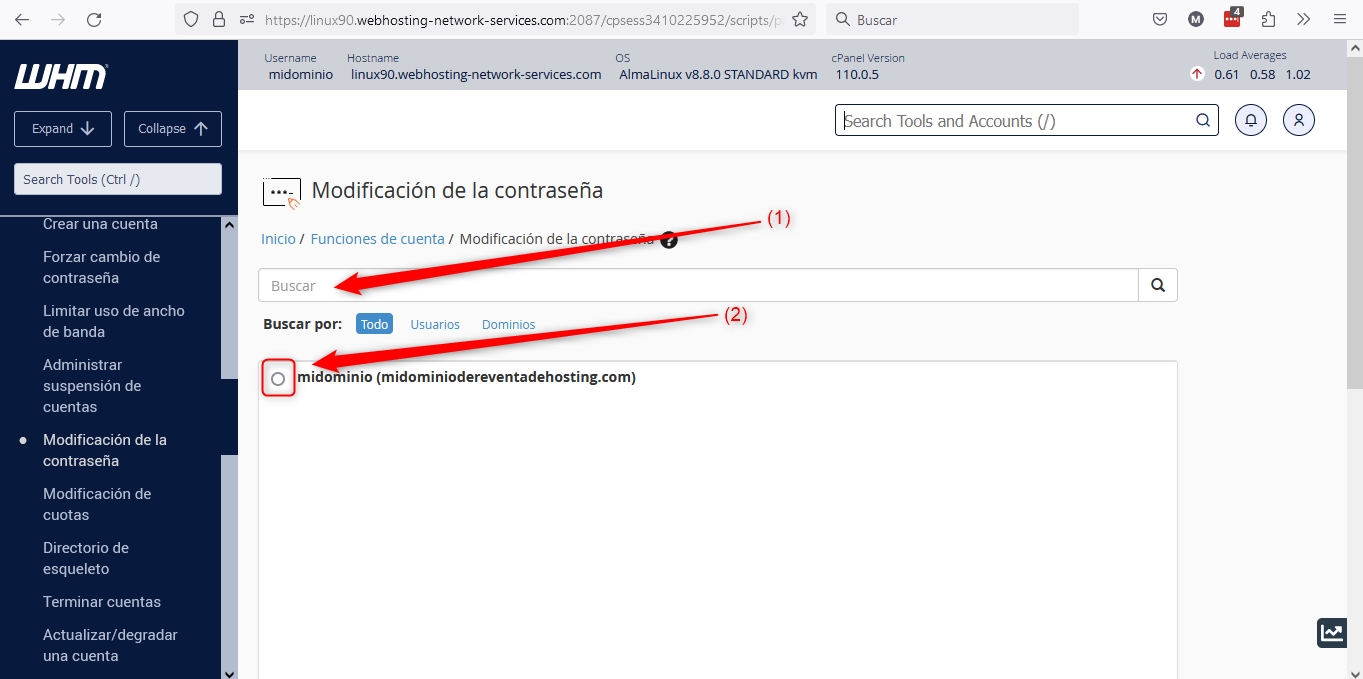Image resolution: width=1363 pixels, height=679 pixels.
Task: Open the Firefox hamburger application menu
Action: pos(1339,19)
